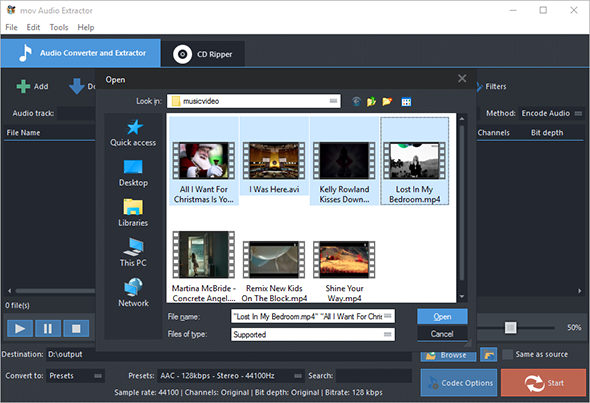Click the Start conversion button
The image size is (590, 403).
(x=543, y=383)
